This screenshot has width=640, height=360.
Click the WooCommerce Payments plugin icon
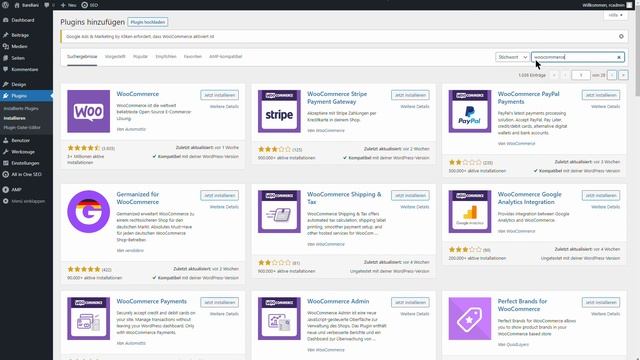[x=89, y=318]
